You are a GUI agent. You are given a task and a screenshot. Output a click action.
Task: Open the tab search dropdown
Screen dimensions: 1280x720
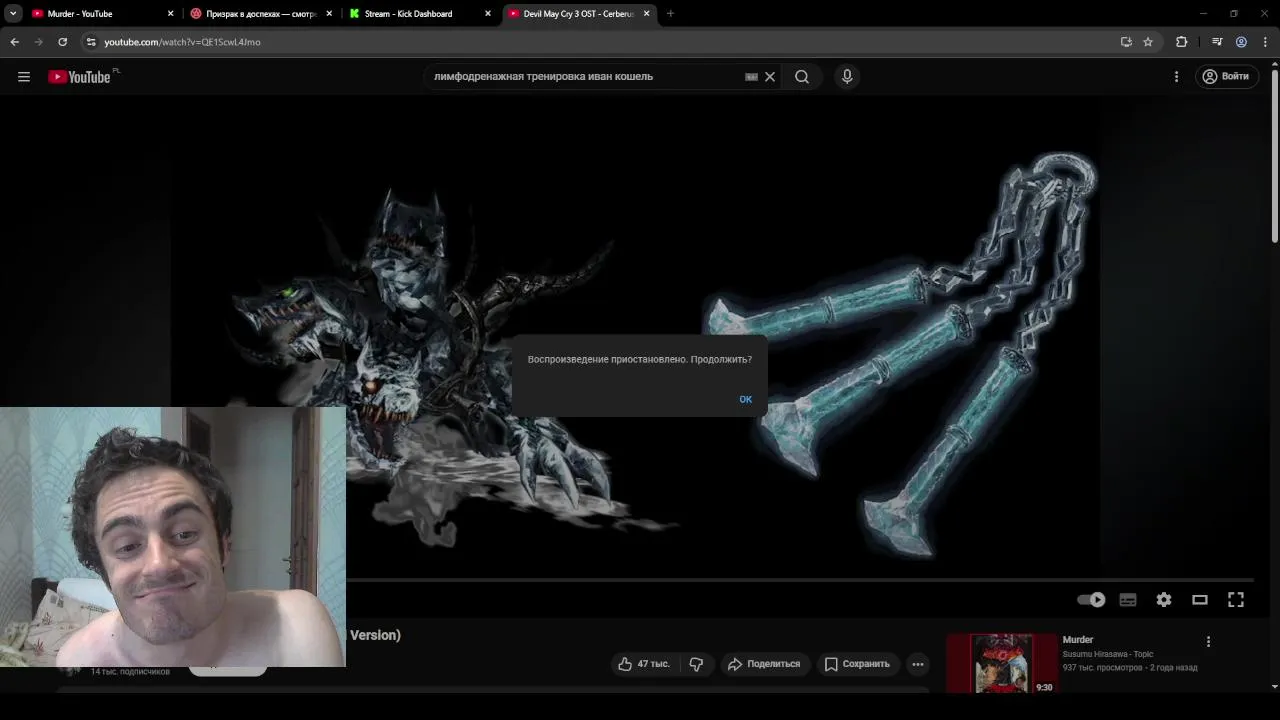pyautogui.click(x=13, y=14)
